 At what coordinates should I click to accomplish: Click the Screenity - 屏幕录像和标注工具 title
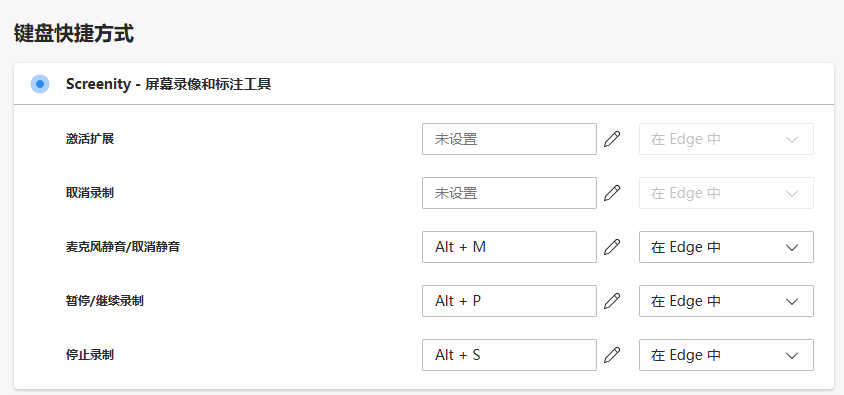pyautogui.click(x=168, y=84)
